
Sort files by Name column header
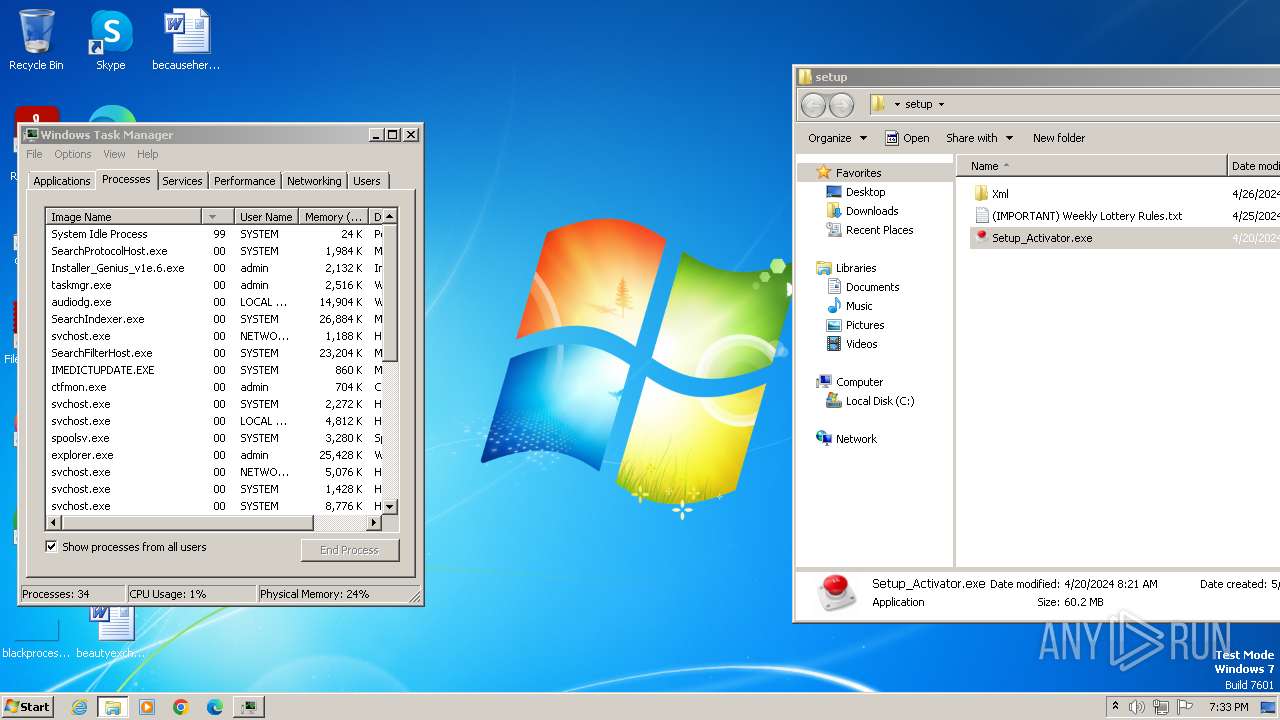coord(1091,166)
